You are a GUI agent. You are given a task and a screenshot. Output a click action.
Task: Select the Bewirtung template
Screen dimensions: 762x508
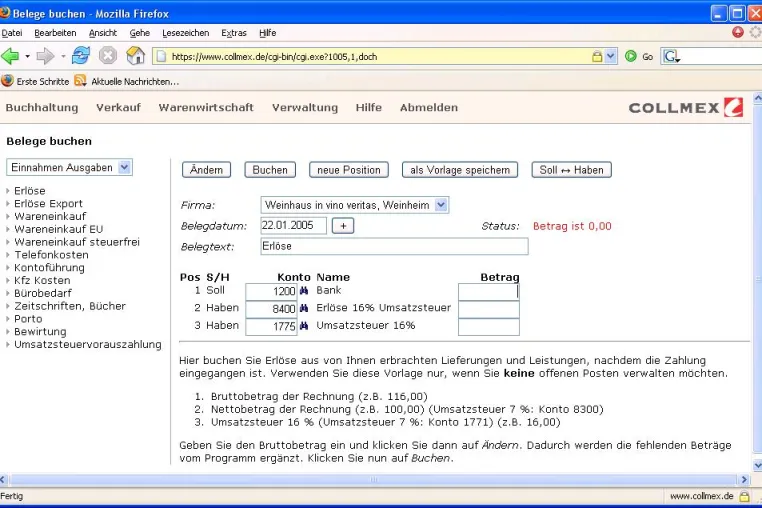point(40,332)
